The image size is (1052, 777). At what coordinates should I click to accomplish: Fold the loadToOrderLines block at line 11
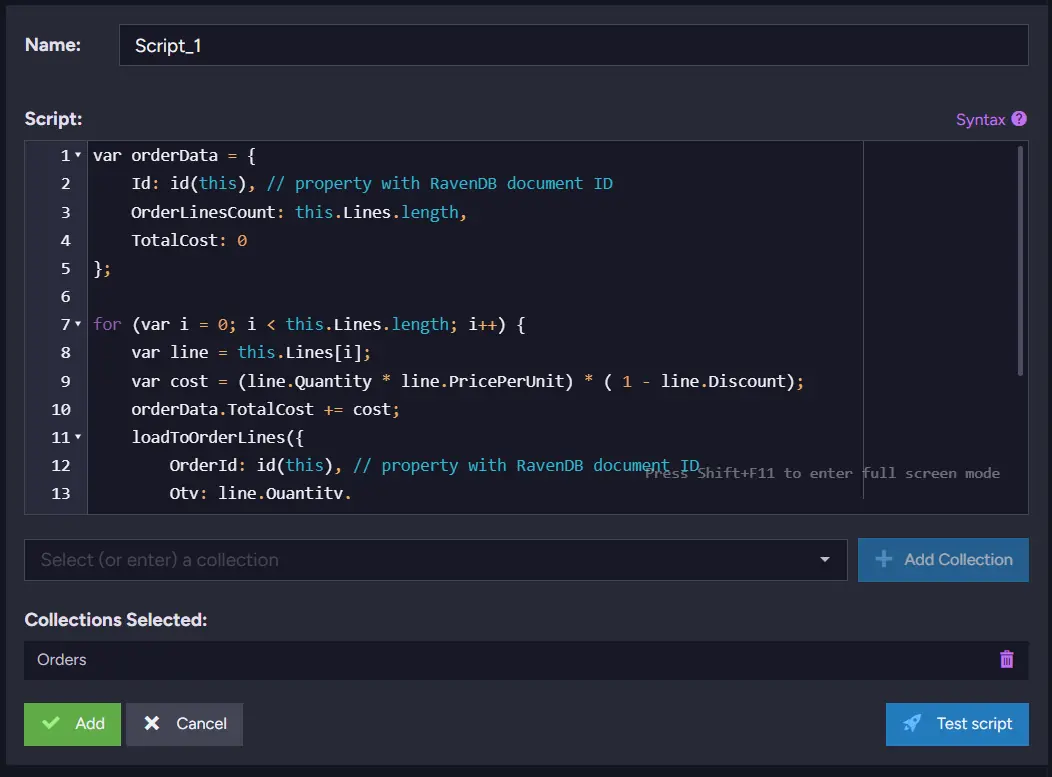click(x=78, y=437)
